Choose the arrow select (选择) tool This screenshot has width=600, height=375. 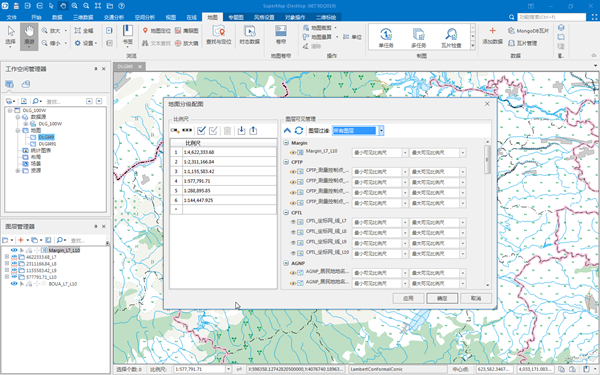(10, 36)
